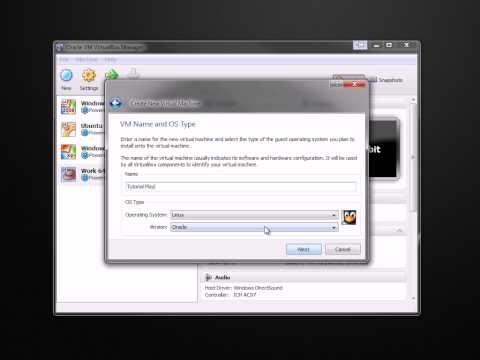480x360 pixels.
Task: Collapse the details section using the chevron
Action: point(399,230)
